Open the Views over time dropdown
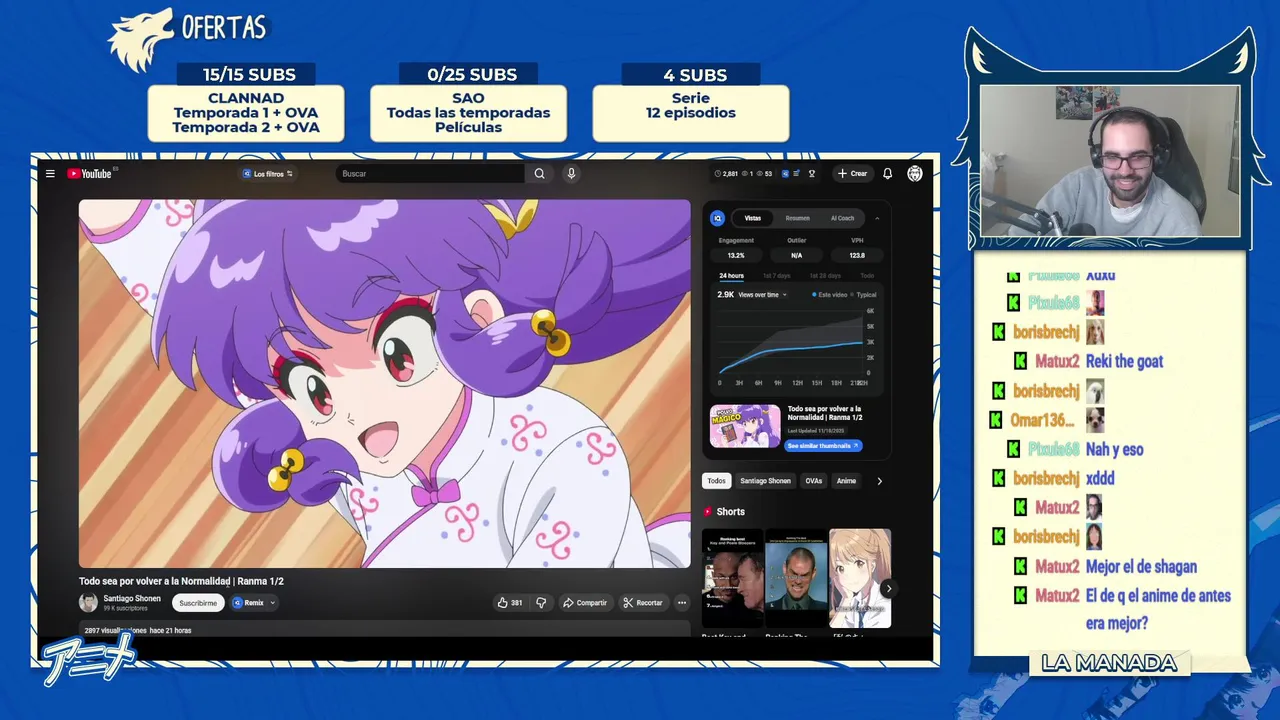This screenshot has height=720, width=1280. tap(762, 295)
